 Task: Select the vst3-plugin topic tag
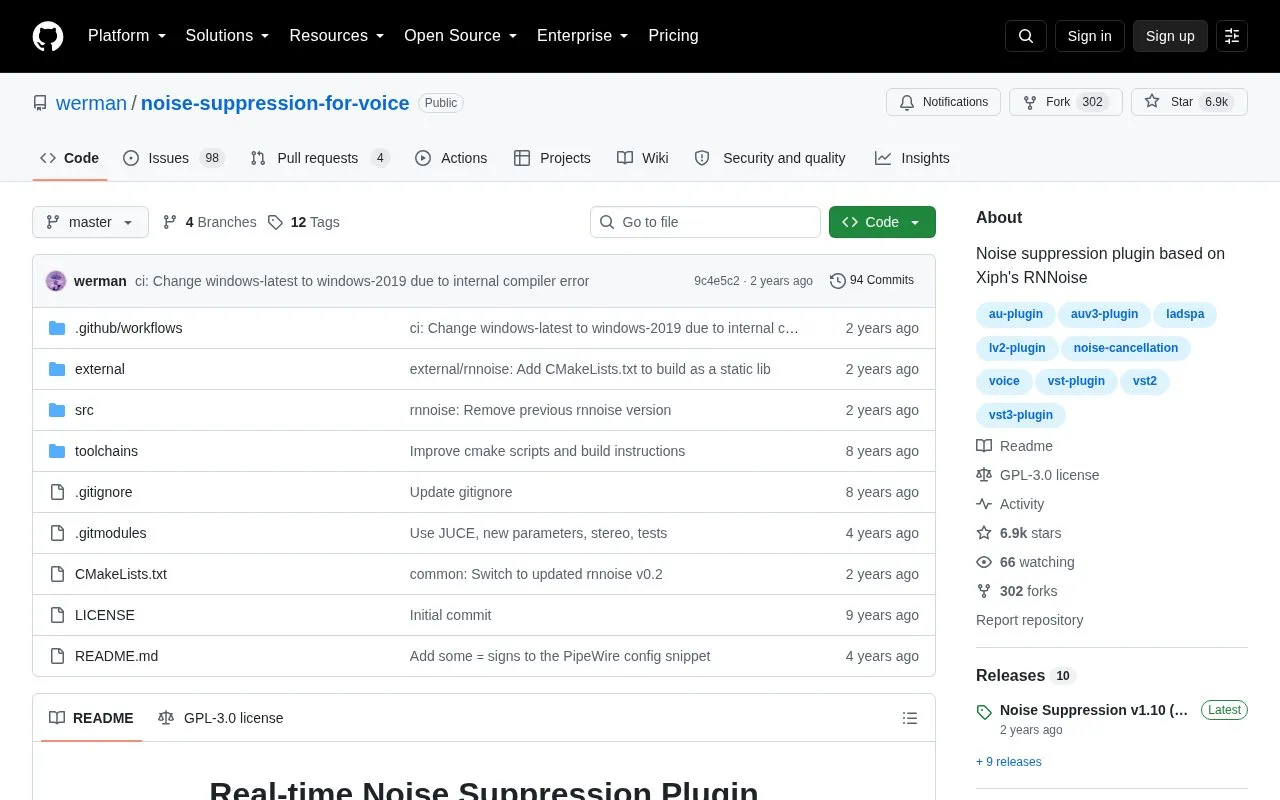point(1021,415)
